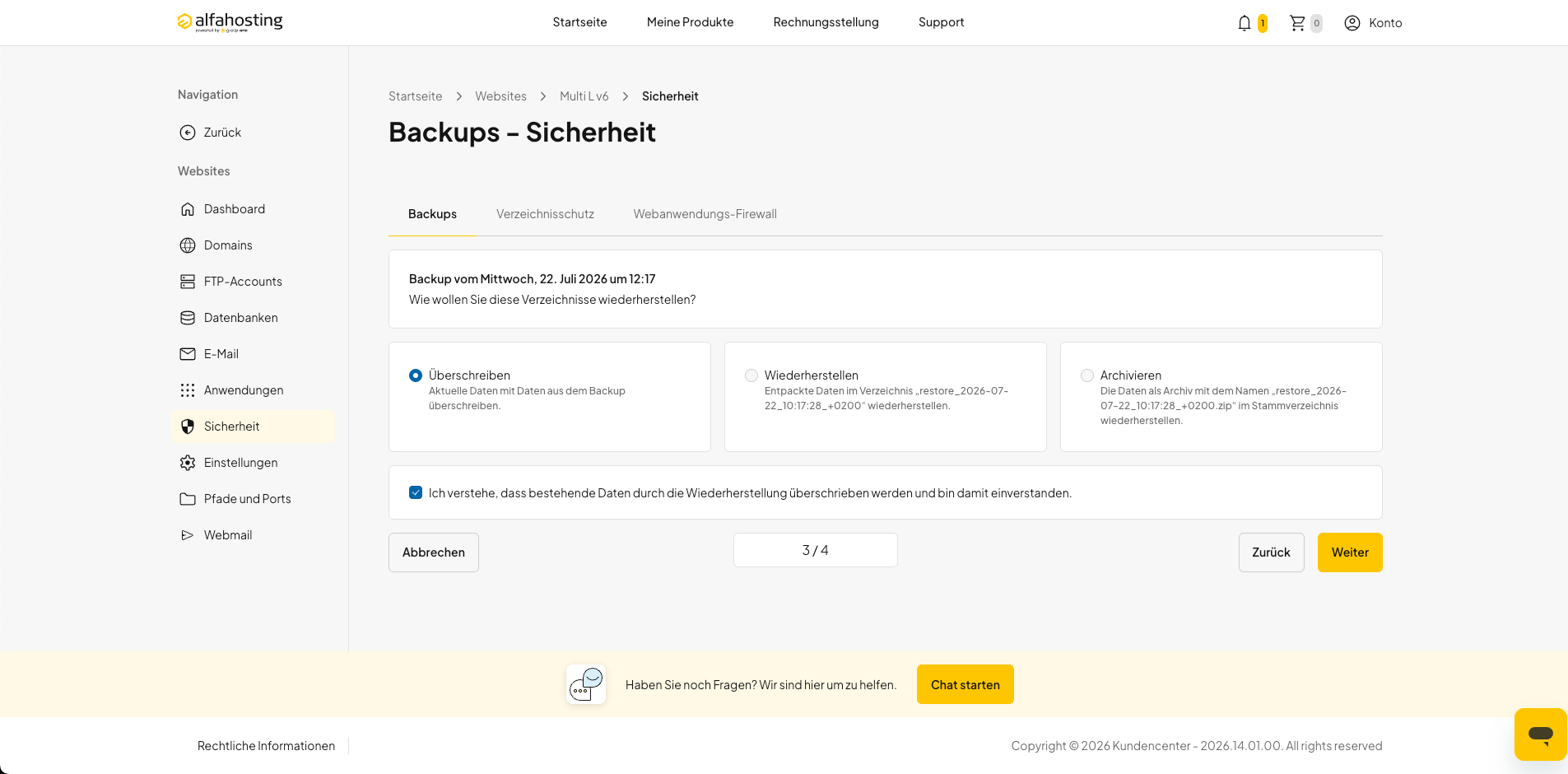Click the Zurück button beside Weiter
Image resolution: width=1568 pixels, height=774 pixels.
coord(1271,553)
